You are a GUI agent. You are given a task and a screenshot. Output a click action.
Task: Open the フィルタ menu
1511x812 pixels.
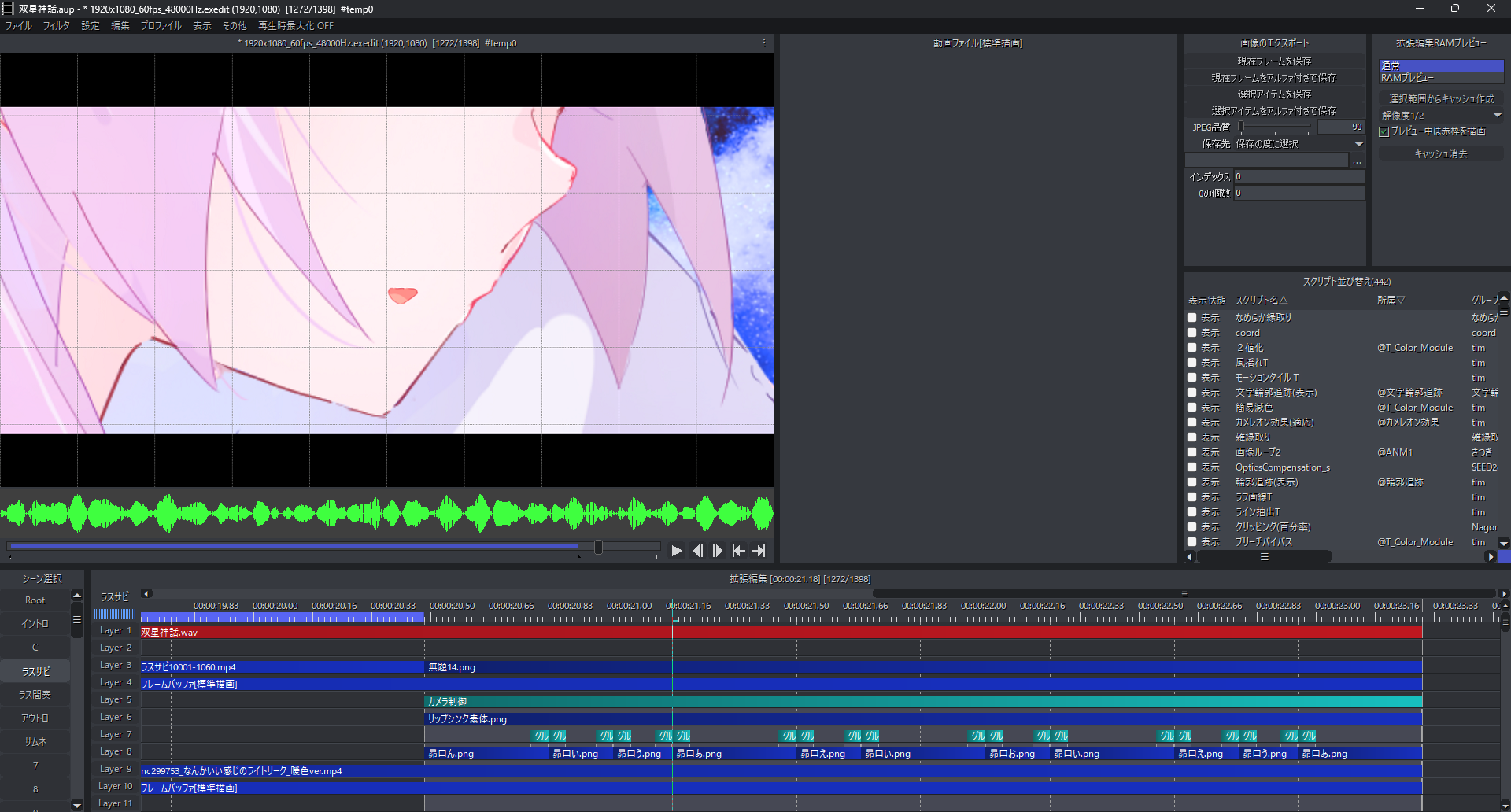pyautogui.click(x=56, y=25)
